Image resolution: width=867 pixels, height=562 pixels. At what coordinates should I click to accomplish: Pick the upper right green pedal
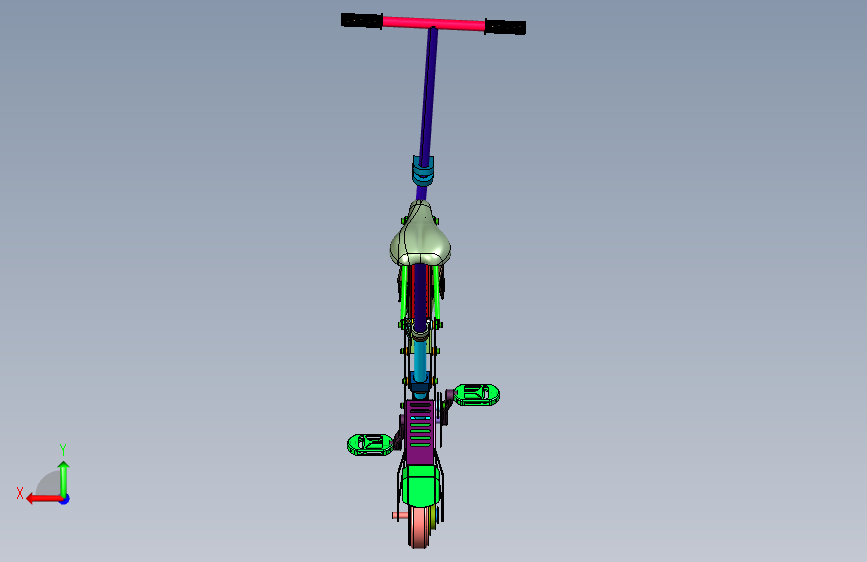click(477, 395)
